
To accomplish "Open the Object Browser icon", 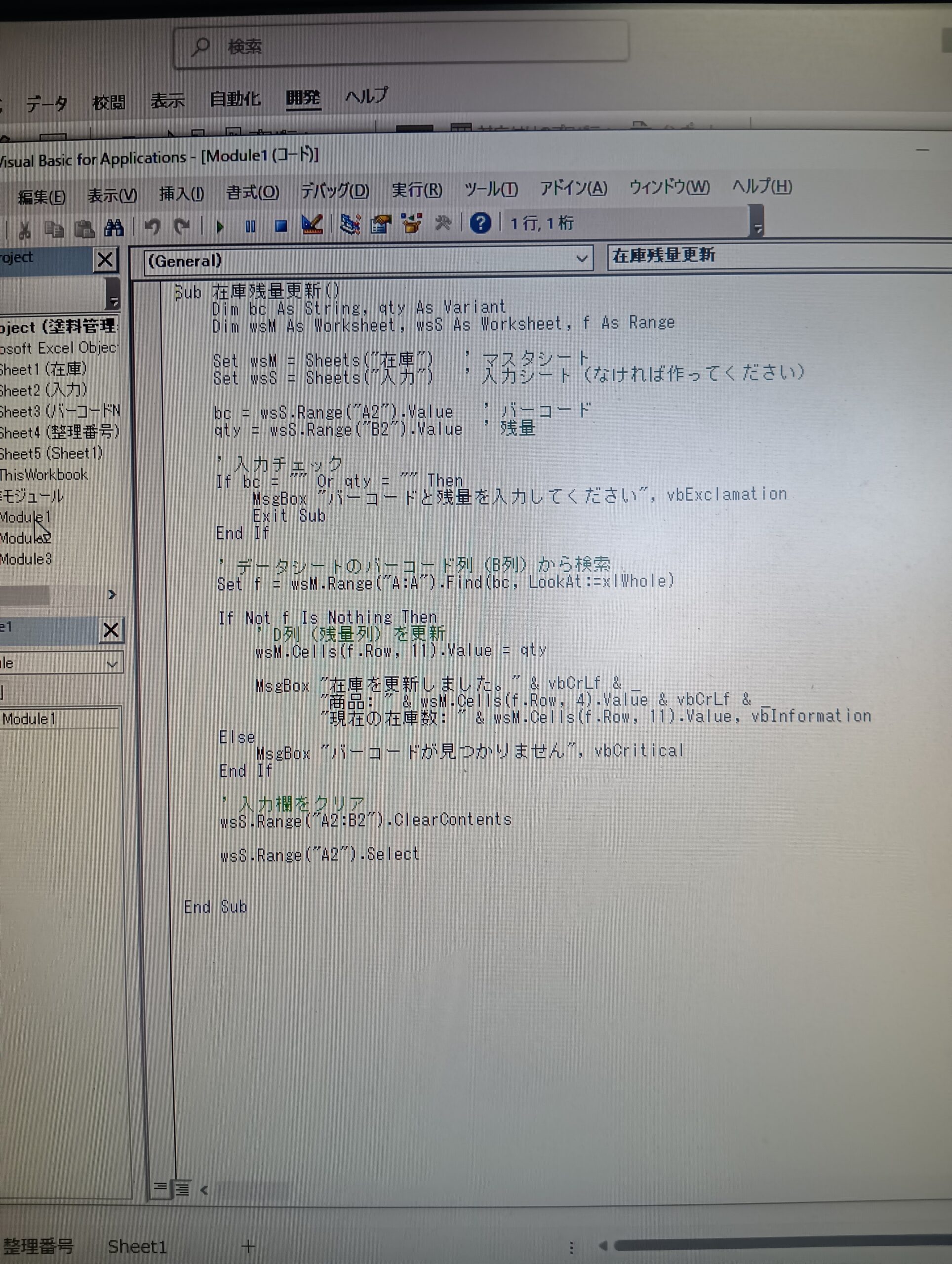I will point(411,224).
